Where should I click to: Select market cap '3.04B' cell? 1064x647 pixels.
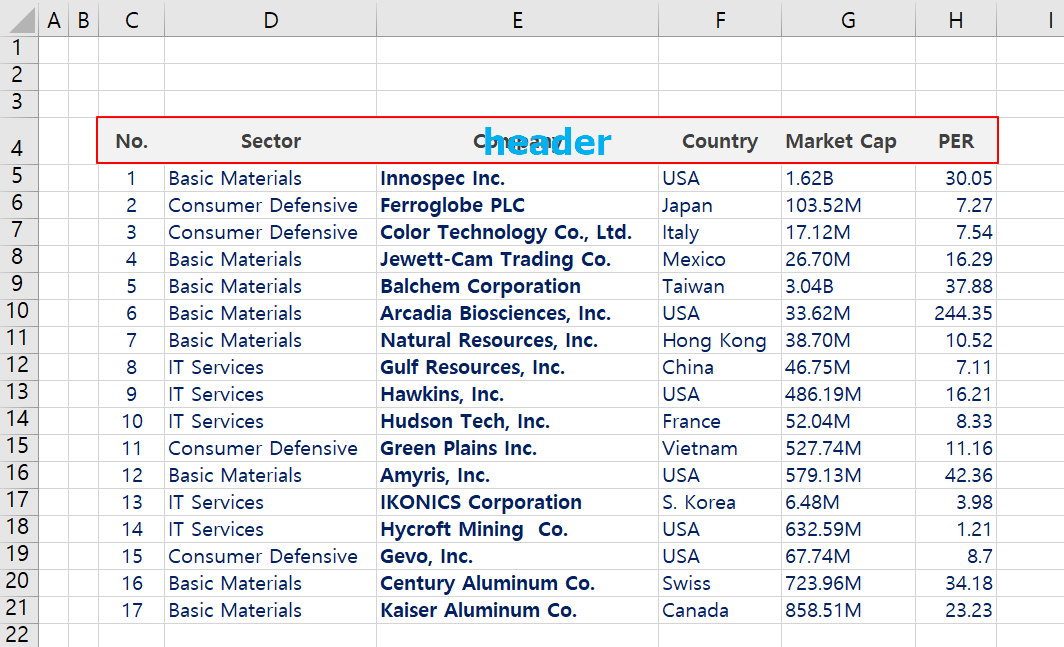(848, 286)
